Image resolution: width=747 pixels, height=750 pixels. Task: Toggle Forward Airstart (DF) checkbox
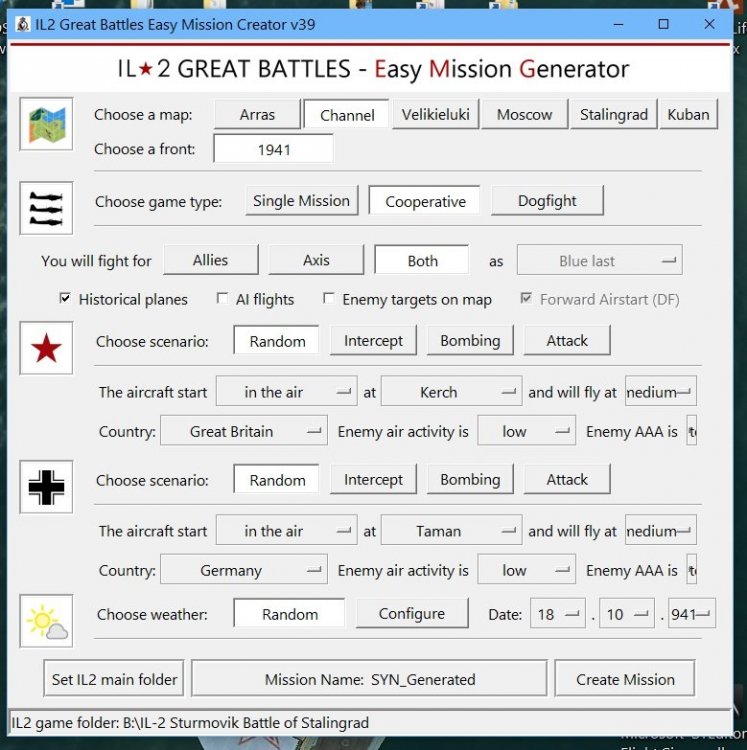pyautogui.click(x=526, y=299)
